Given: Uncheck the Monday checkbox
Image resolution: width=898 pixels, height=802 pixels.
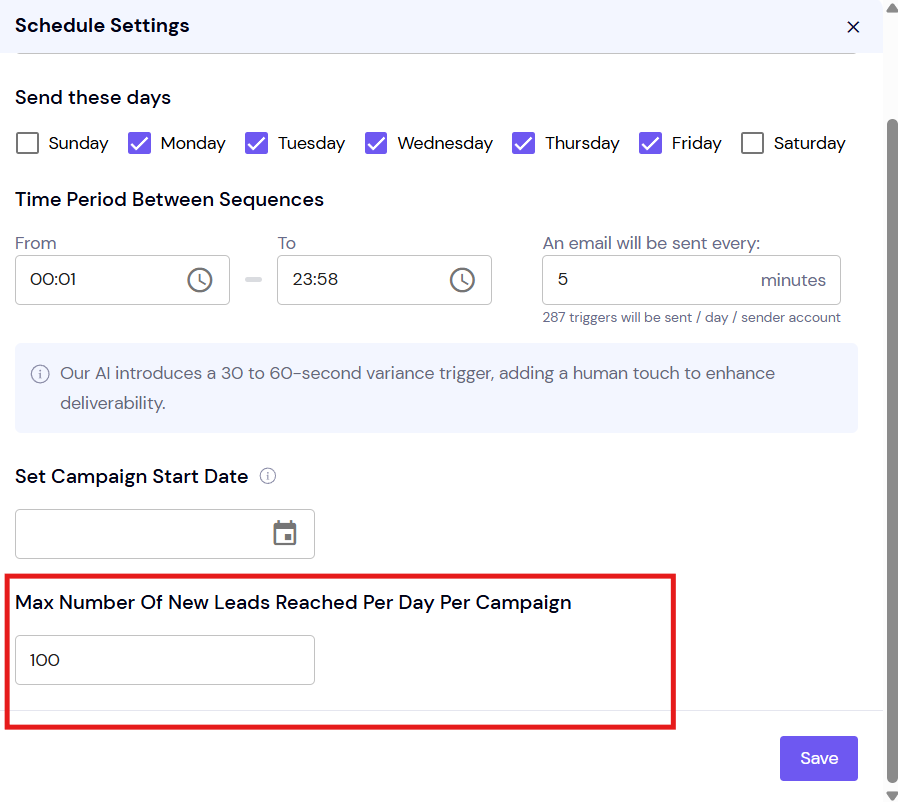Looking at the screenshot, I should (139, 143).
